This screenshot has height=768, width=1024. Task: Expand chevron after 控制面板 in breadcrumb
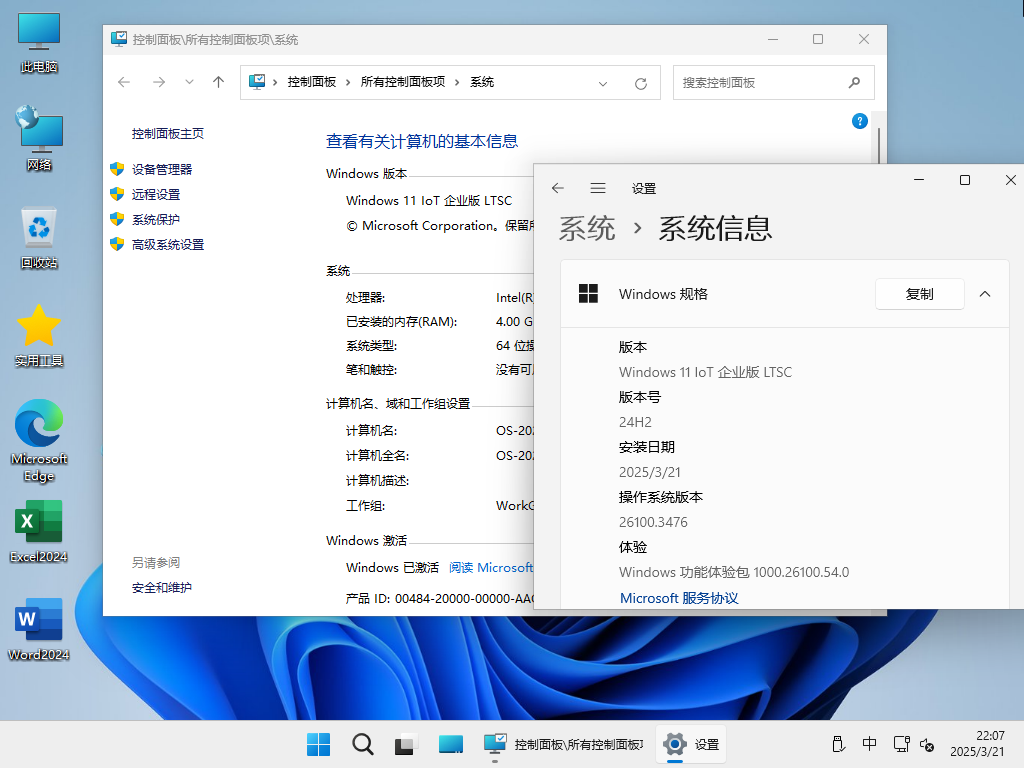coord(348,82)
